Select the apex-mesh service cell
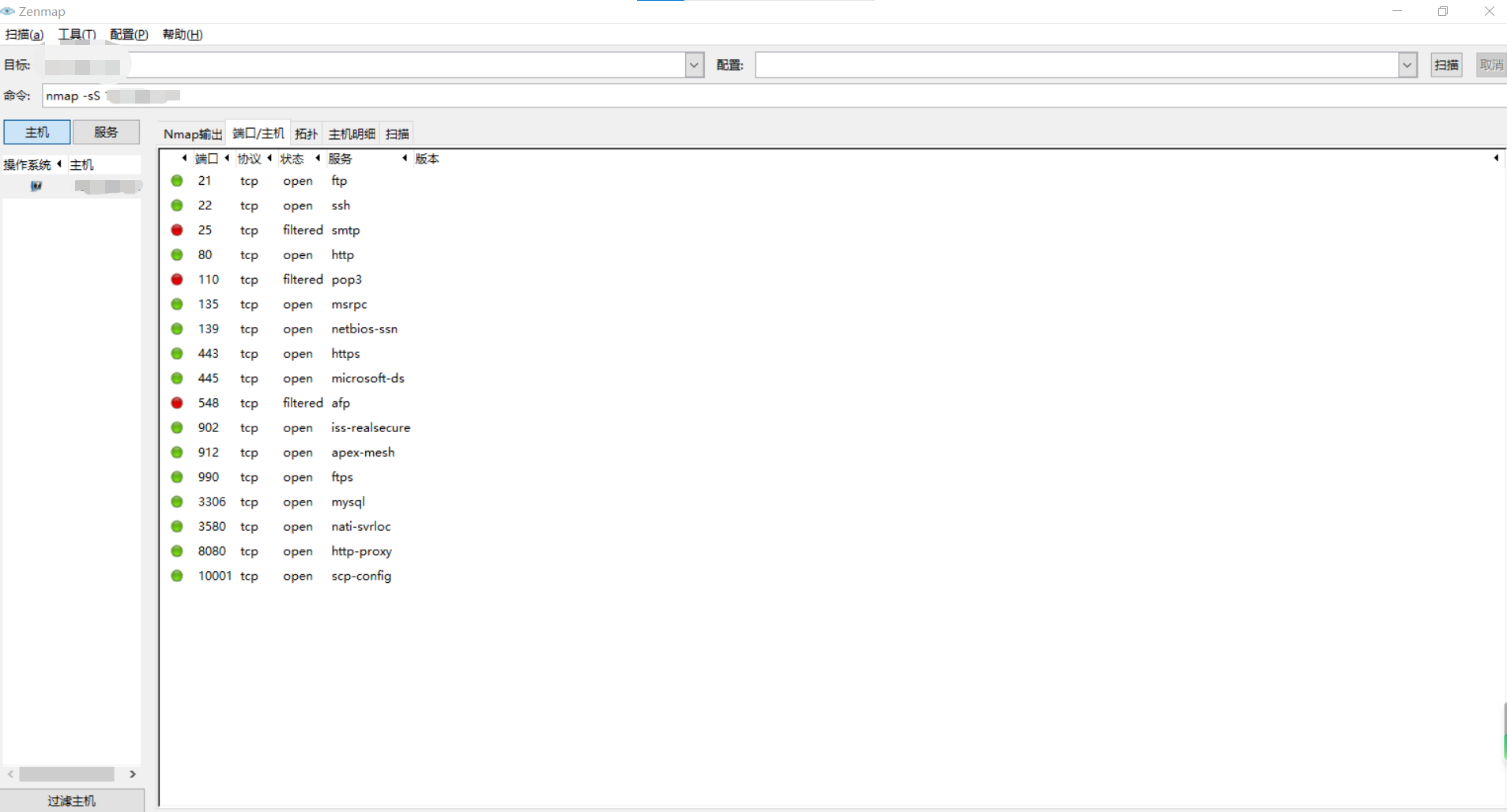 363,453
